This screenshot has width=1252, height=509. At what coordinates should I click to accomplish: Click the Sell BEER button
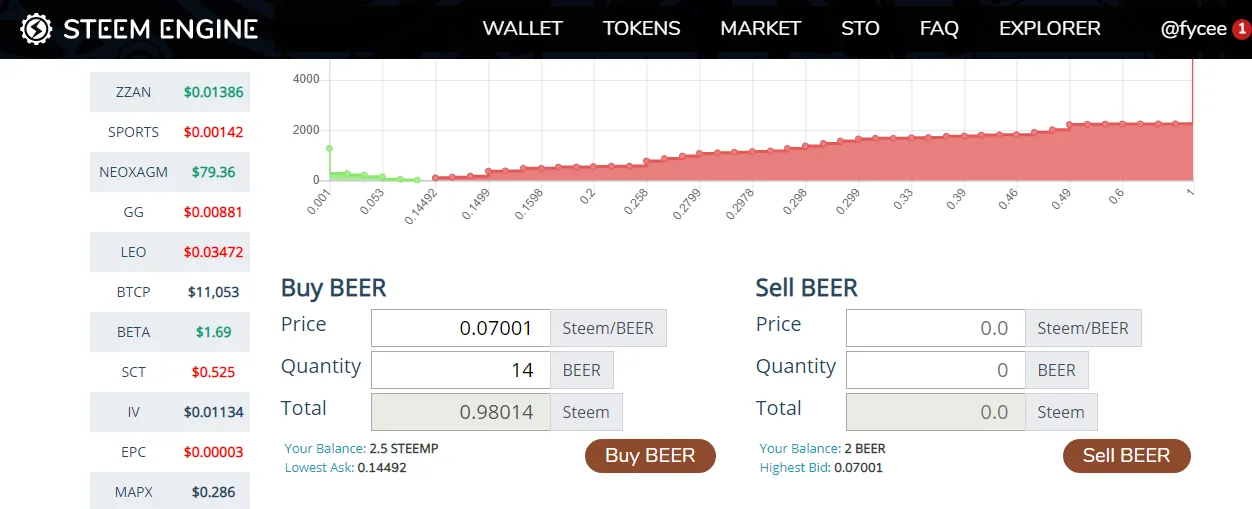click(x=1126, y=456)
